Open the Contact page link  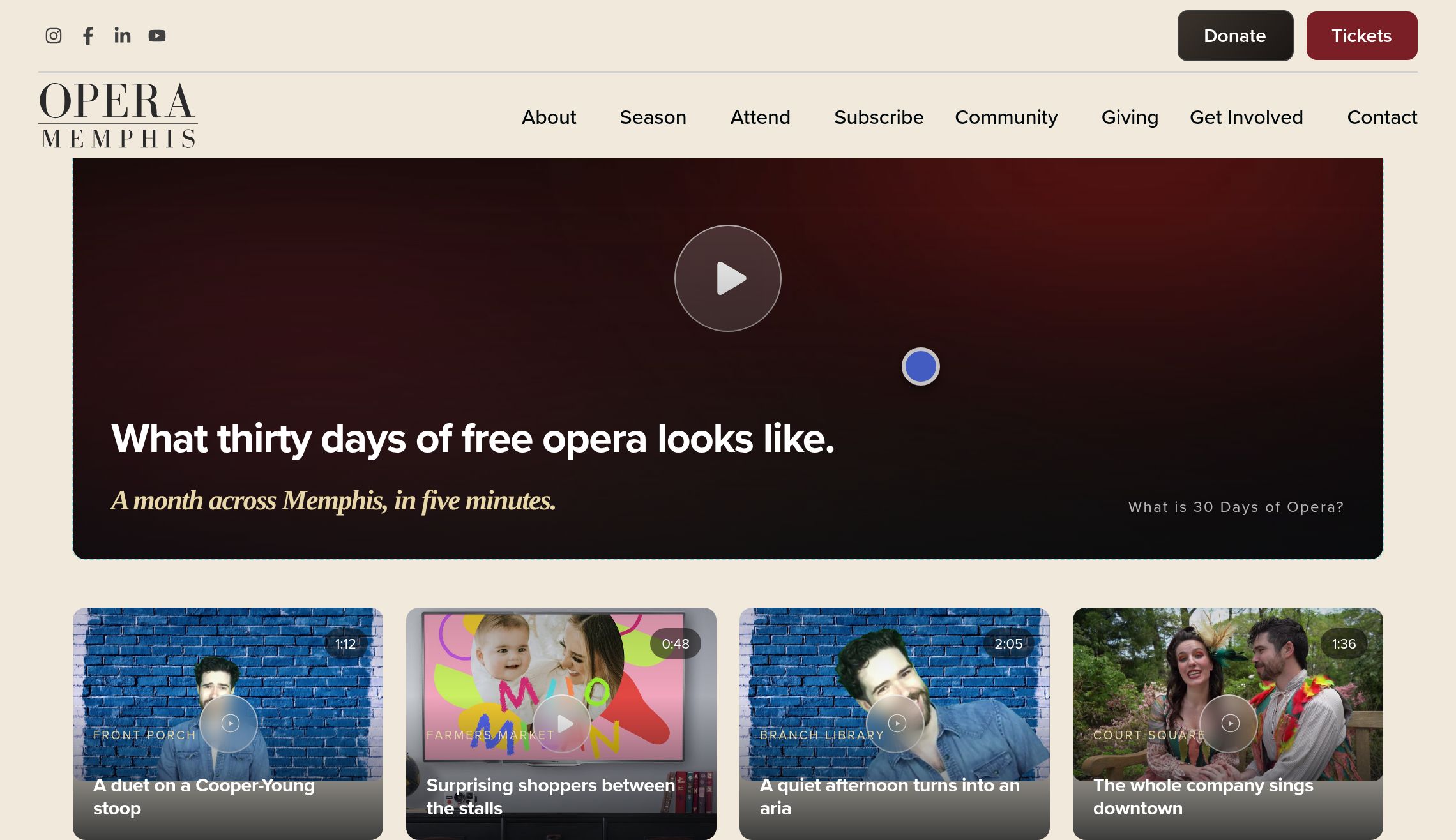[x=1382, y=117]
